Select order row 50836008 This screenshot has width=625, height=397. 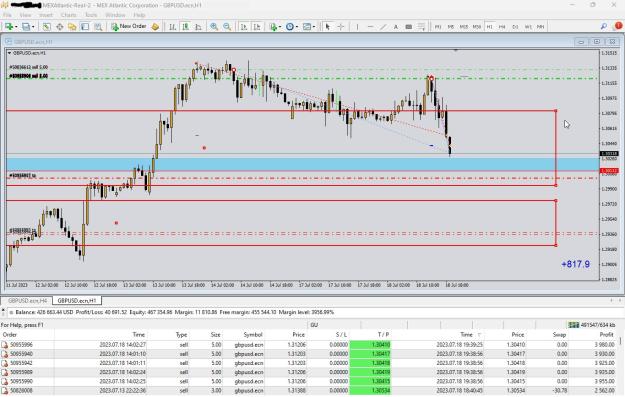pyautogui.click(x=309, y=391)
